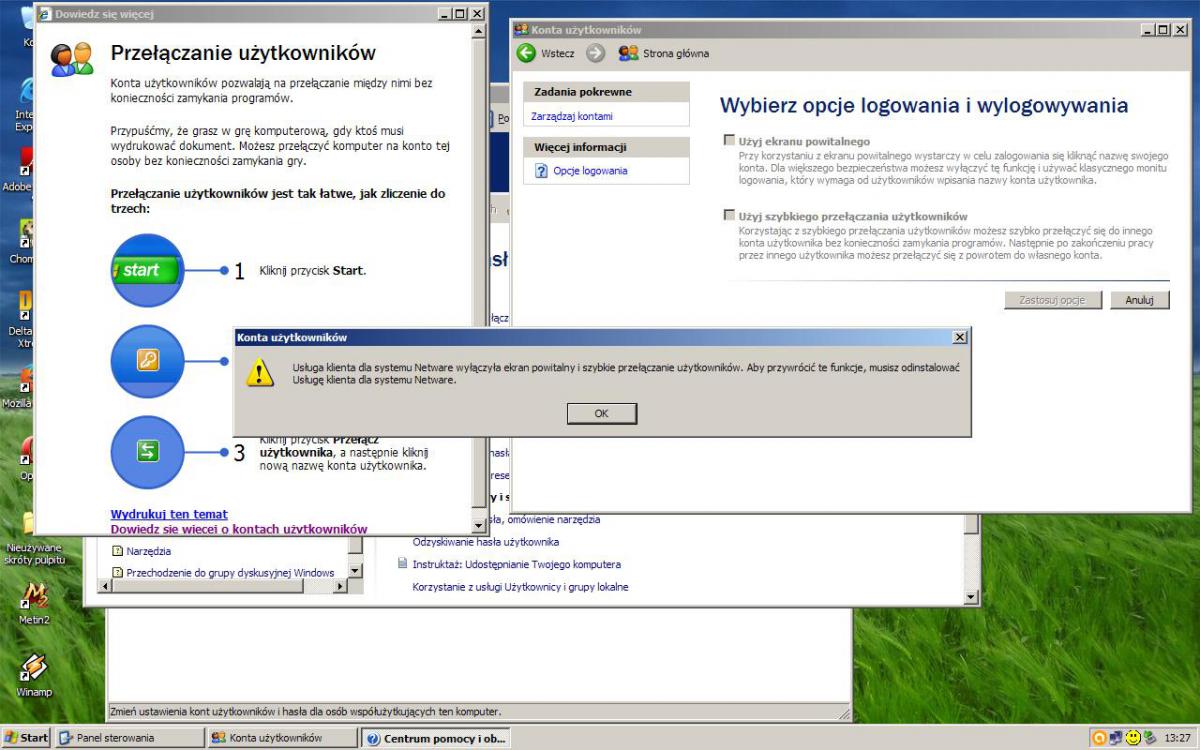
Task: Open Odzyskiwanie hasła użytkownika help link
Action: 486,542
